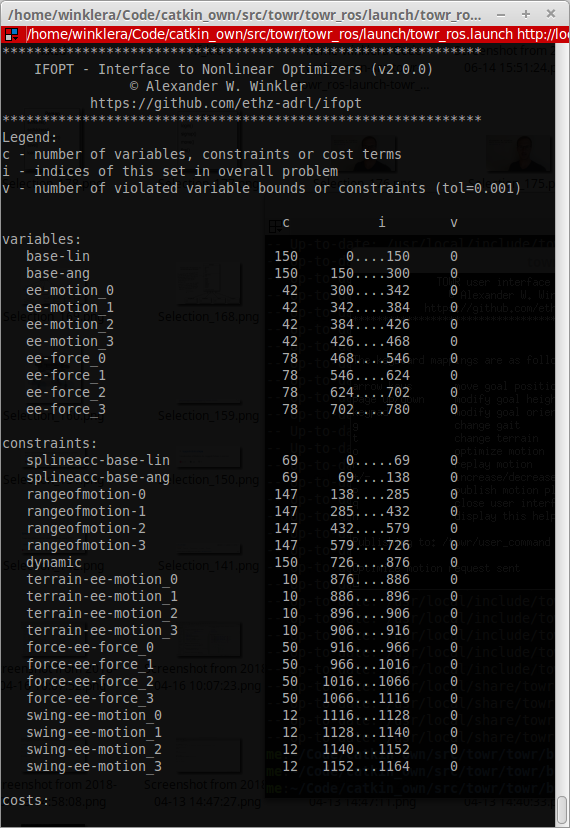
Task: Click the 'dynamic' constraint name
Action: pyautogui.click(x=54, y=562)
